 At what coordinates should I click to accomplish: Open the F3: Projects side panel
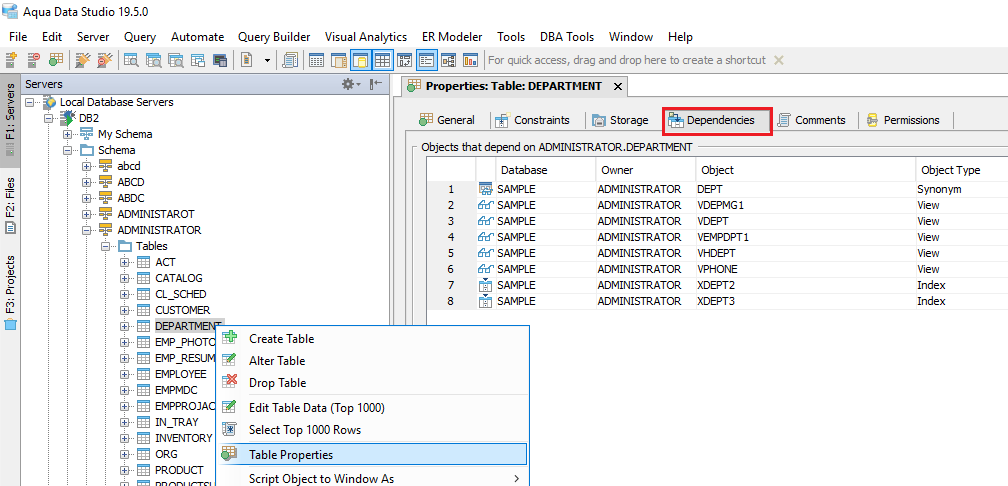(x=10, y=291)
